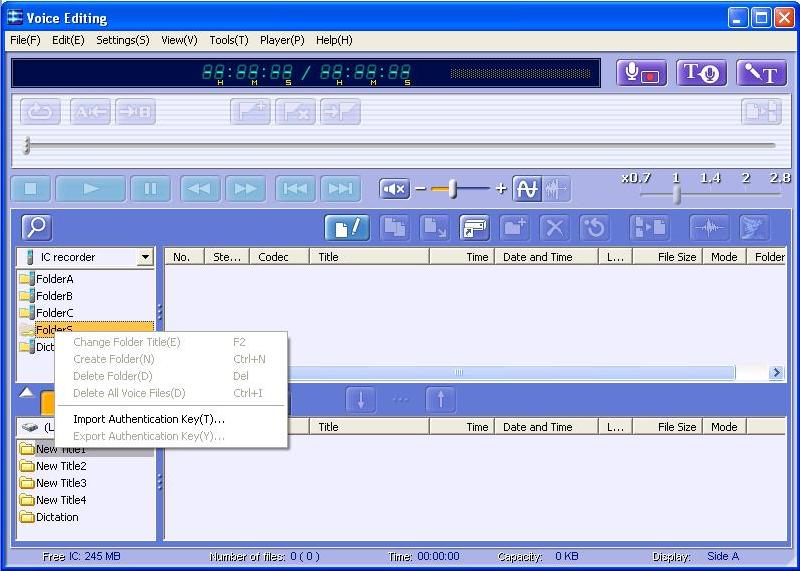This screenshot has width=800, height=571.
Task: Skip to next file
Action: [340, 189]
